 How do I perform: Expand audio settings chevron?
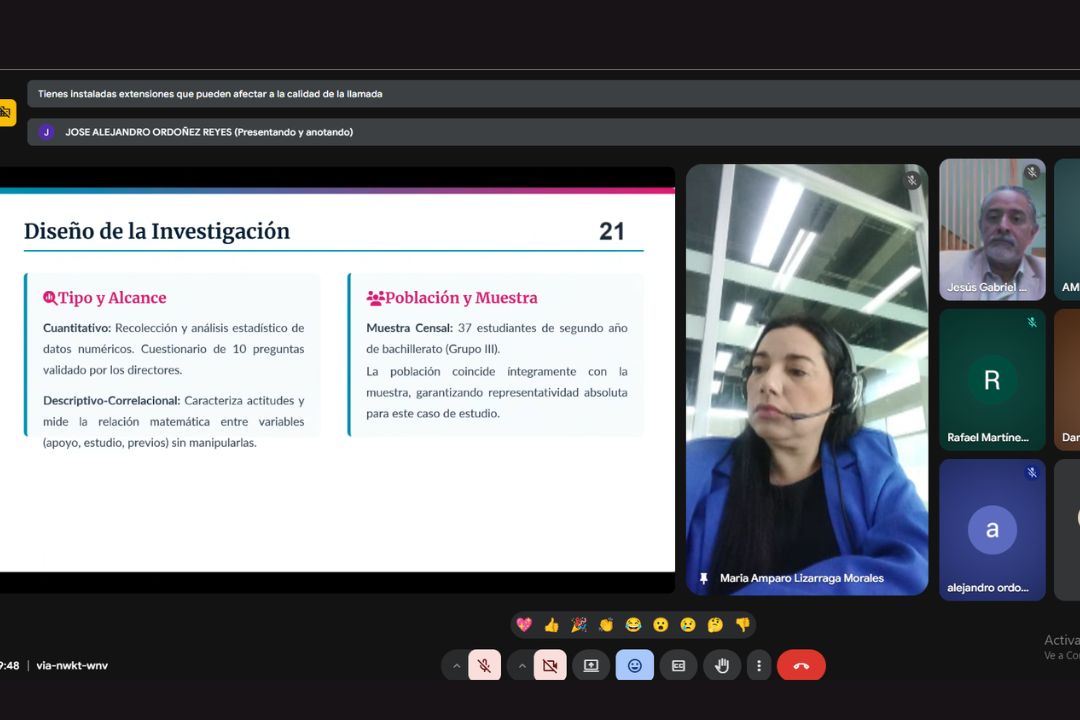[457, 666]
